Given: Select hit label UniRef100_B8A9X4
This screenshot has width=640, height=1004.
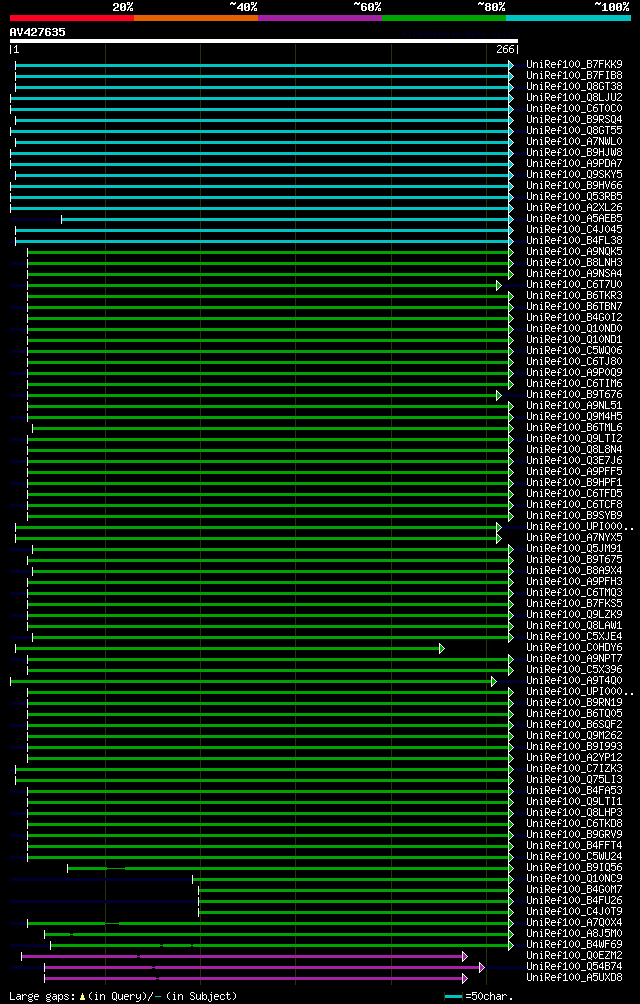Looking at the screenshot, I should [x=574, y=571].
